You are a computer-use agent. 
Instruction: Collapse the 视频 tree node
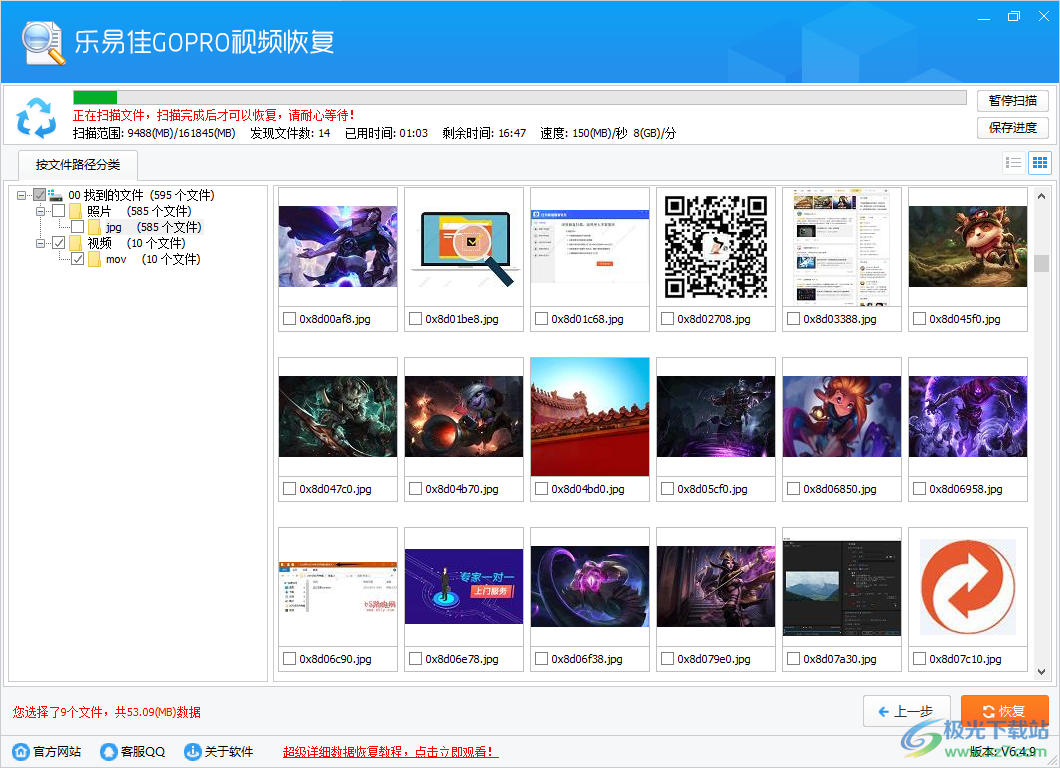coord(41,243)
